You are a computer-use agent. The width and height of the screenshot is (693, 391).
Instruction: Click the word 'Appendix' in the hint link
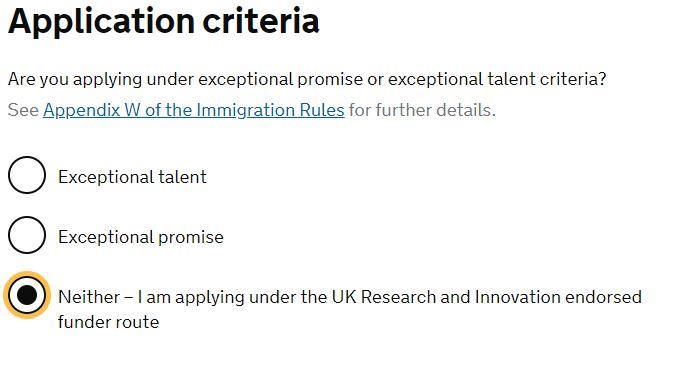pyautogui.click(x=81, y=110)
